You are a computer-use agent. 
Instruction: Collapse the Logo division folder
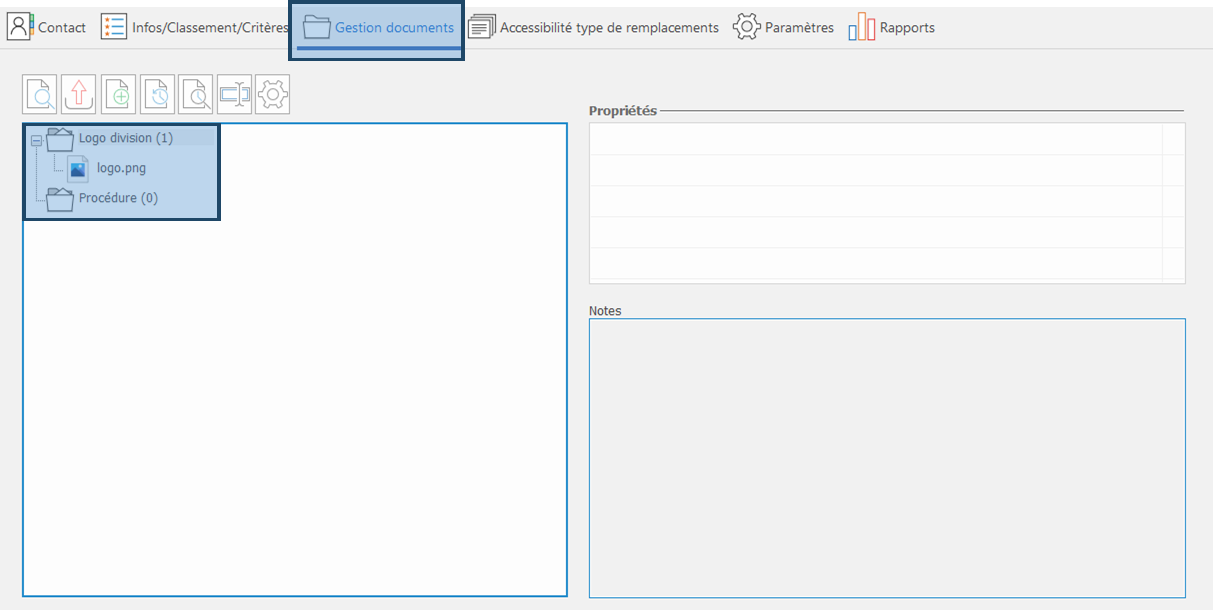click(x=36, y=141)
